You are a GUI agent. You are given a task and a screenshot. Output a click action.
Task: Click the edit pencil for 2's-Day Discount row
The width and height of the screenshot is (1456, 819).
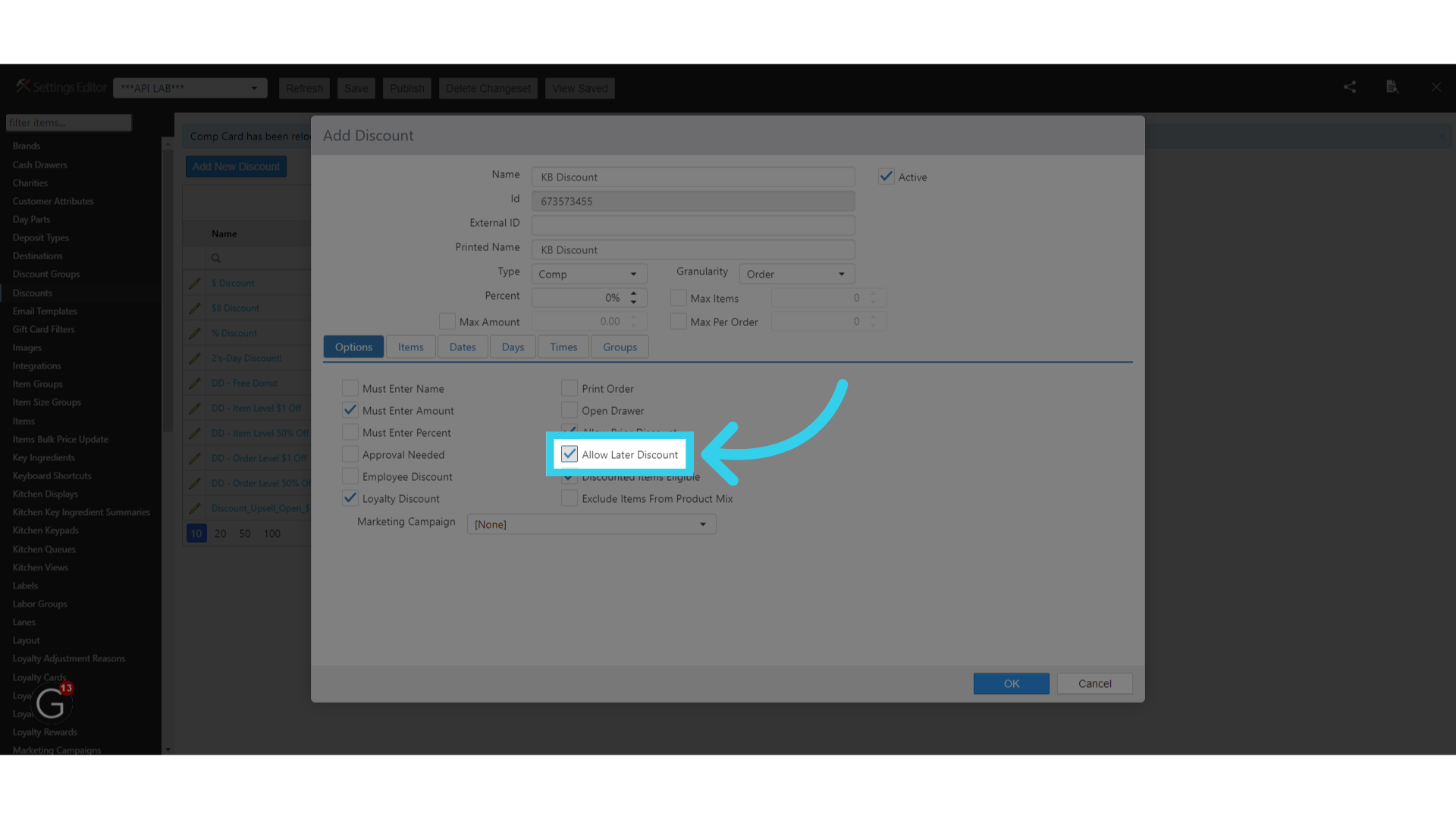coord(195,358)
